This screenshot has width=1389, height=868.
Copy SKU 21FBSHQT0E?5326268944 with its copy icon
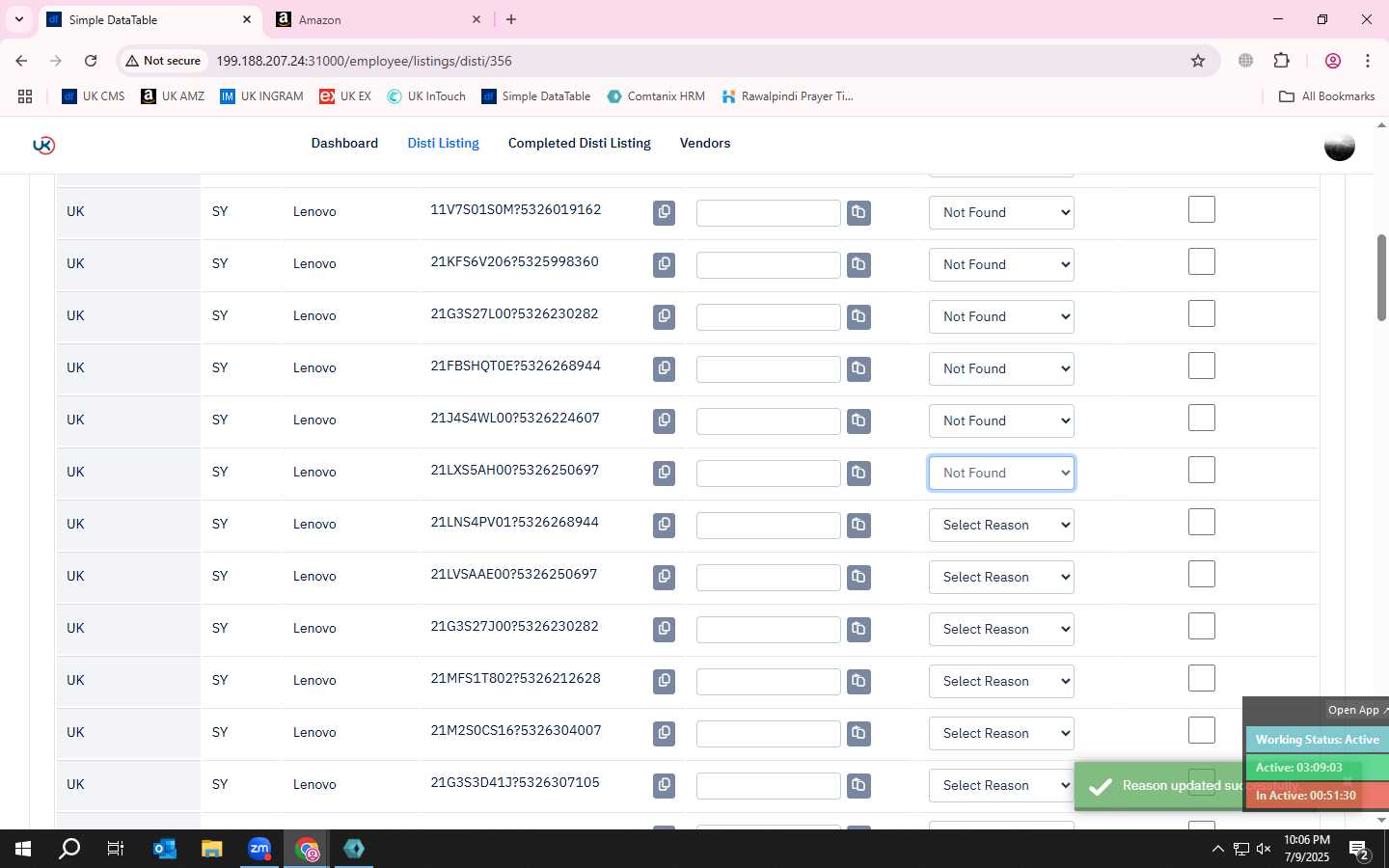(x=664, y=368)
